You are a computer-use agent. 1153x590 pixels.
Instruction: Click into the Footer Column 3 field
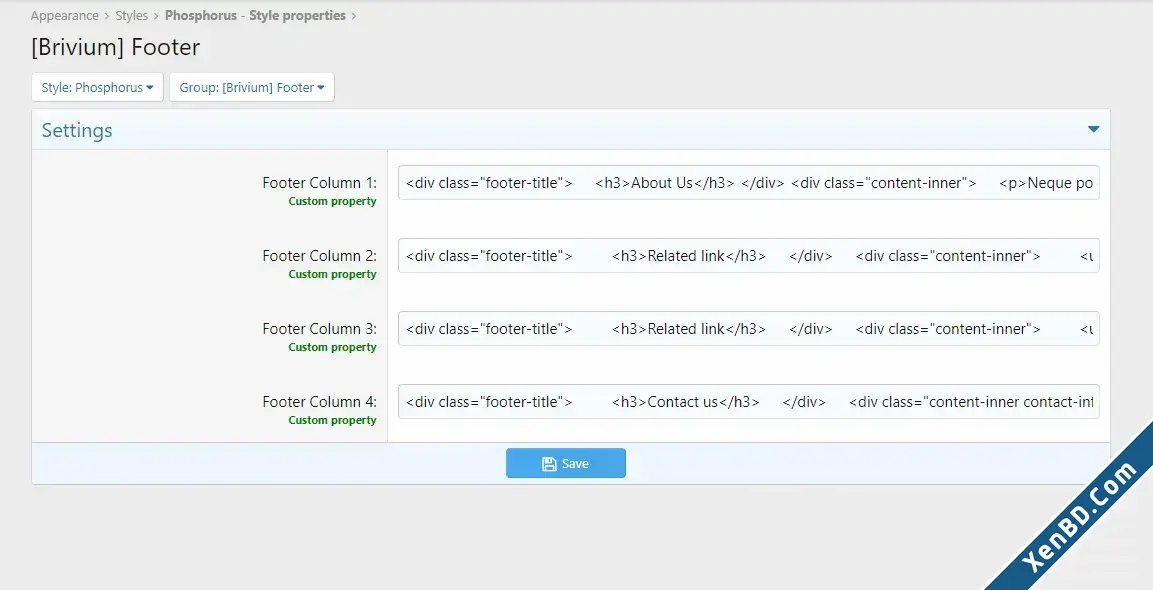coord(749,328)
